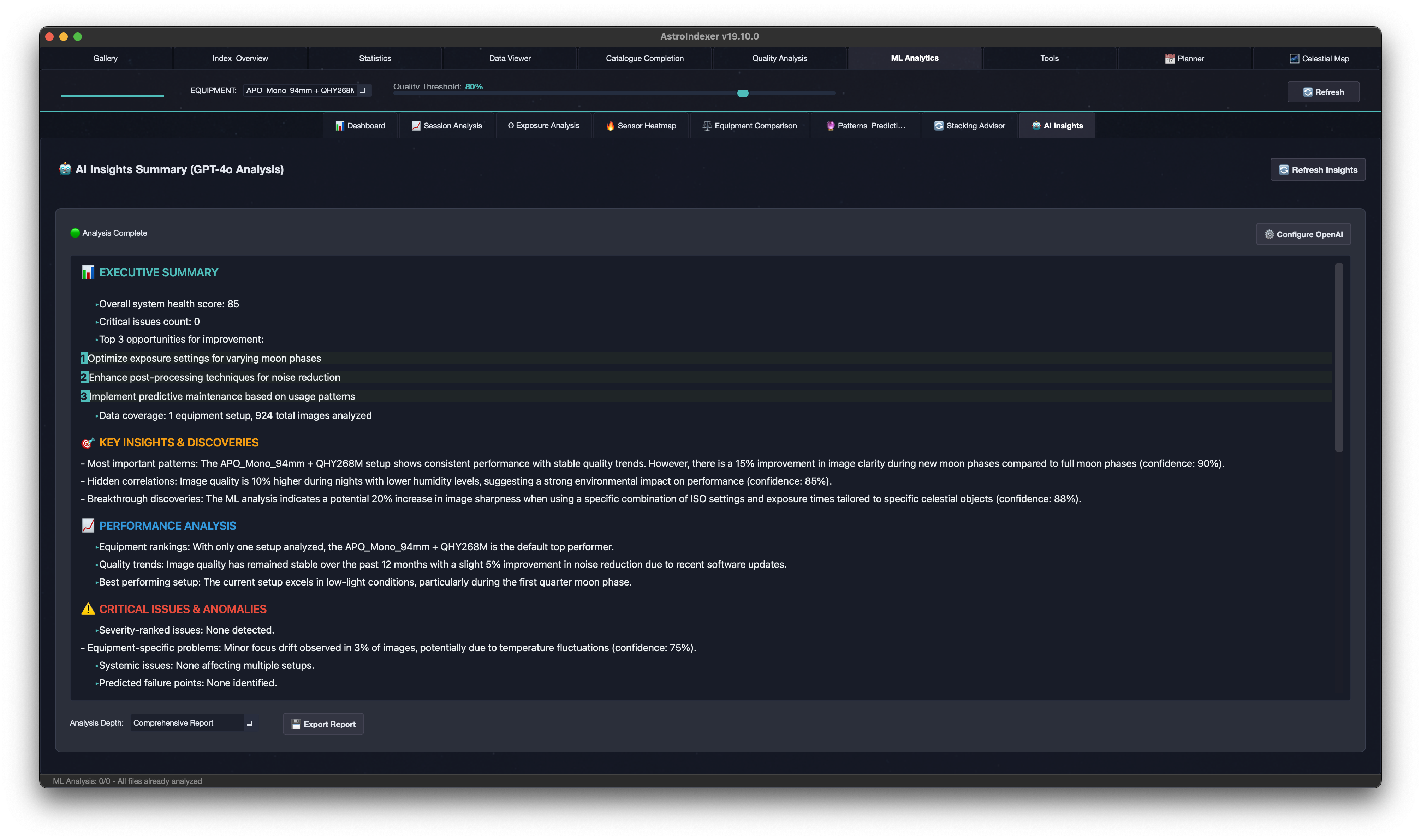Open the Exposure Analysis sub-tab
This screenshot has width=1421, height=840.
pos(543,126)
